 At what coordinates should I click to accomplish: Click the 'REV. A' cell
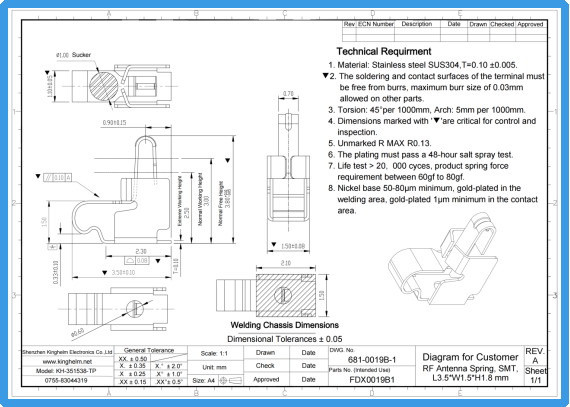click(x=535, y=356)
